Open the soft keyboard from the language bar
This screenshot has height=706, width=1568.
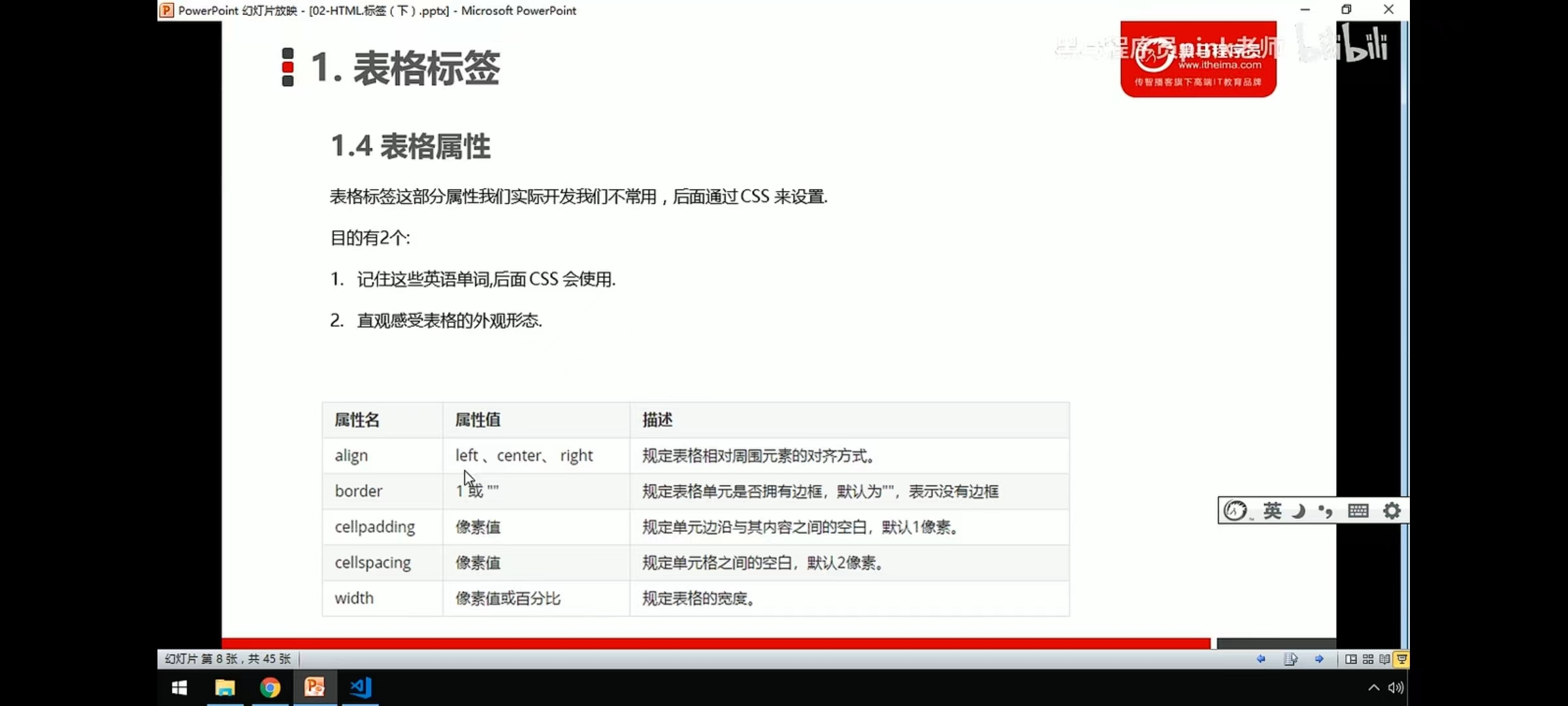click(1359, 511)
